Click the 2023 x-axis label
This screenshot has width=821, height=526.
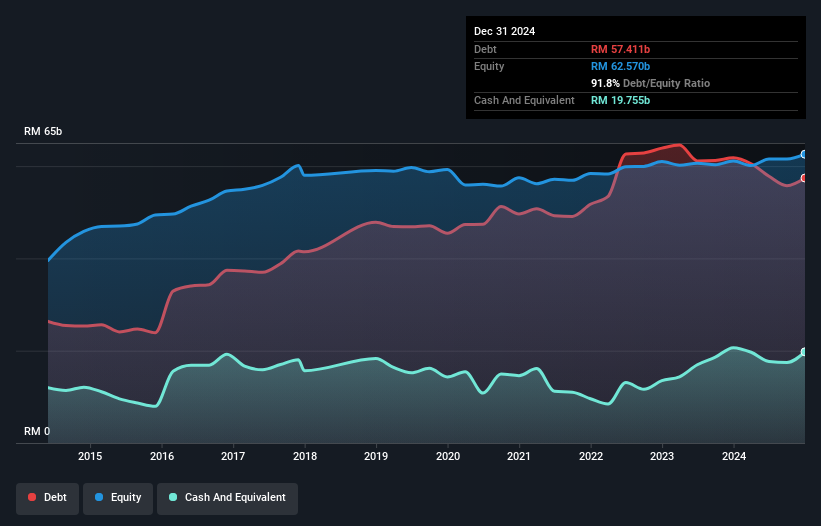point(662,456)
